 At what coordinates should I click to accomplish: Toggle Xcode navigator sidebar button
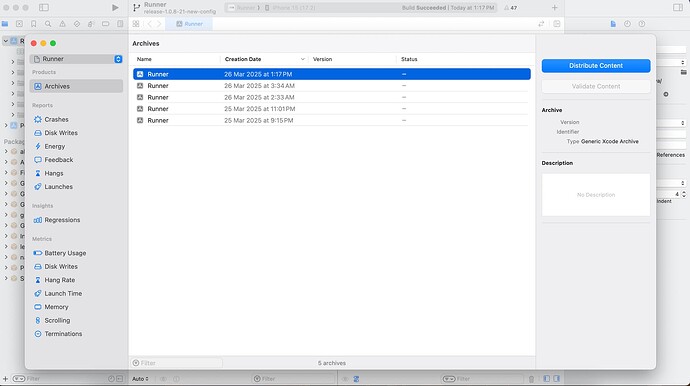pos(44,7)
